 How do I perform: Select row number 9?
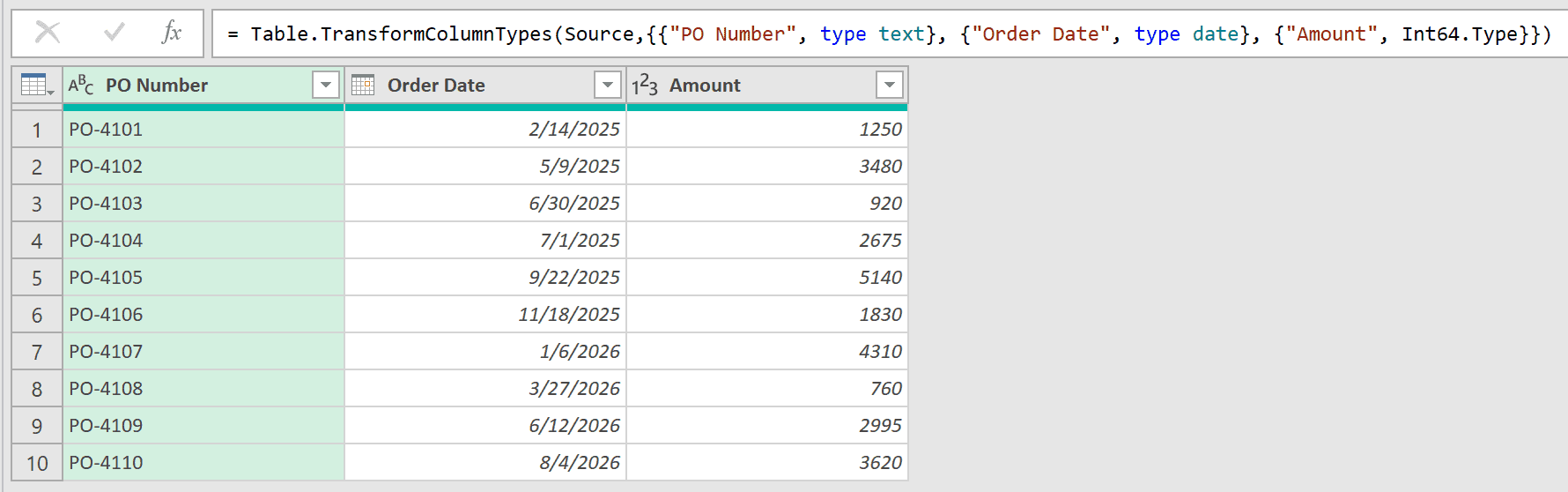(37, 426)
